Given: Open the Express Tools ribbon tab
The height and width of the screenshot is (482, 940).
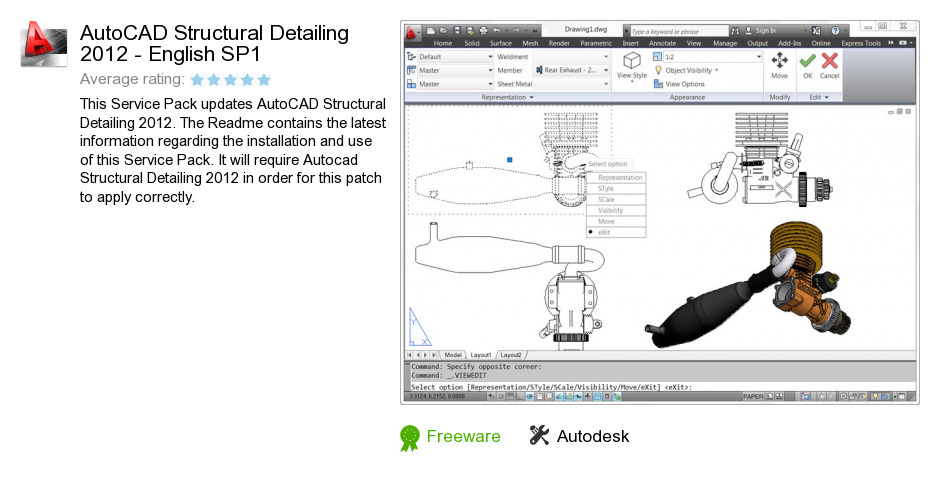Looking at the screenshot, I should (x=861, y=43).
